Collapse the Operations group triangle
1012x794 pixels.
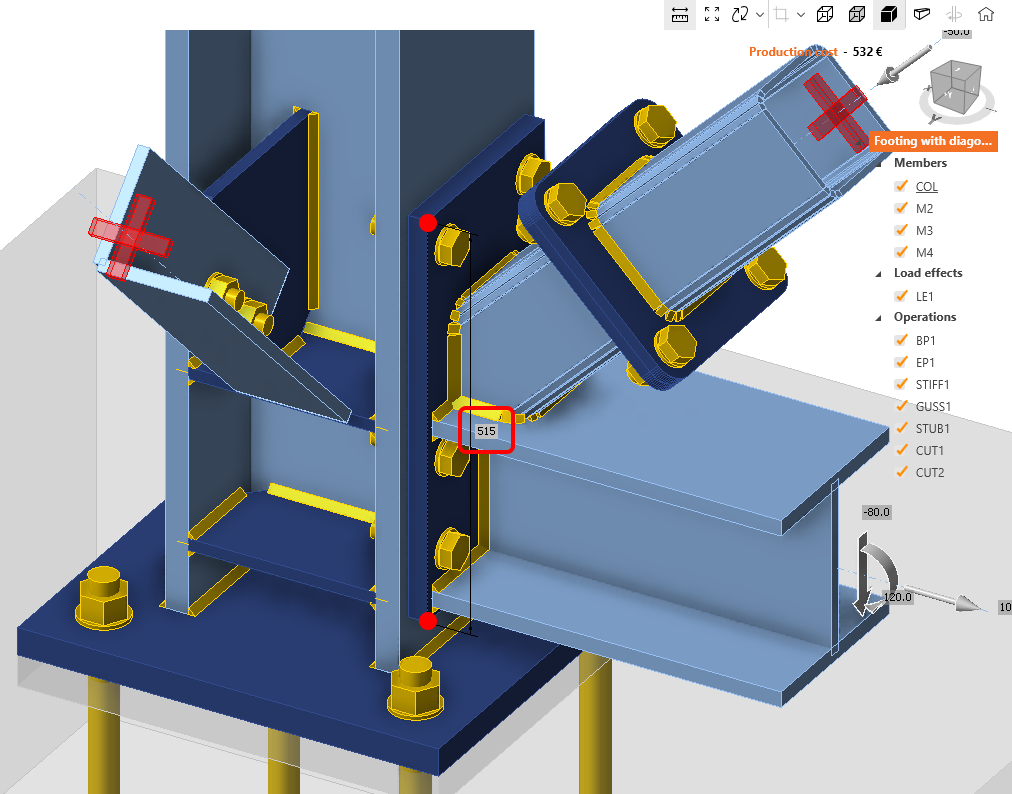[878, 318]
